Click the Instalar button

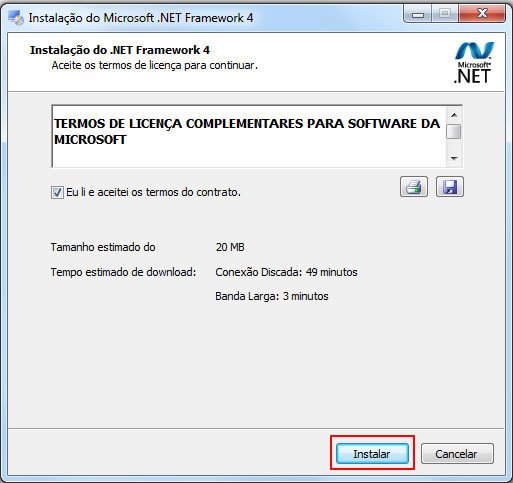coord(372,453)
